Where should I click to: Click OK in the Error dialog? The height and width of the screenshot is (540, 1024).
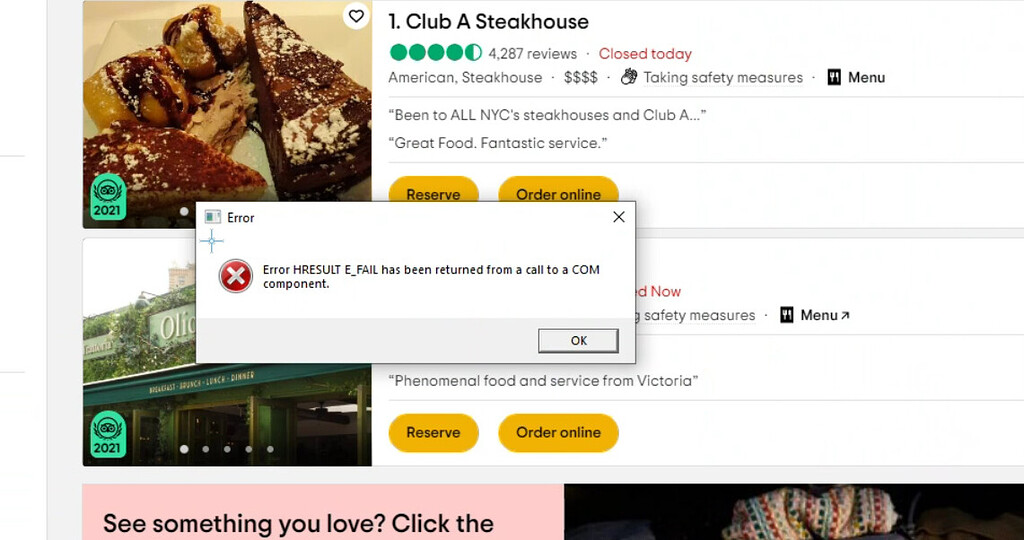click(578, 340)
